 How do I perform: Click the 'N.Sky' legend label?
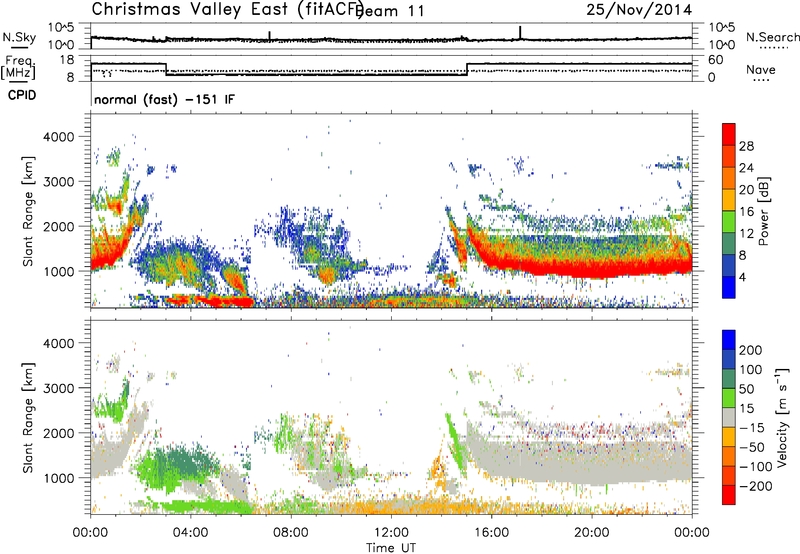[19, 37]
